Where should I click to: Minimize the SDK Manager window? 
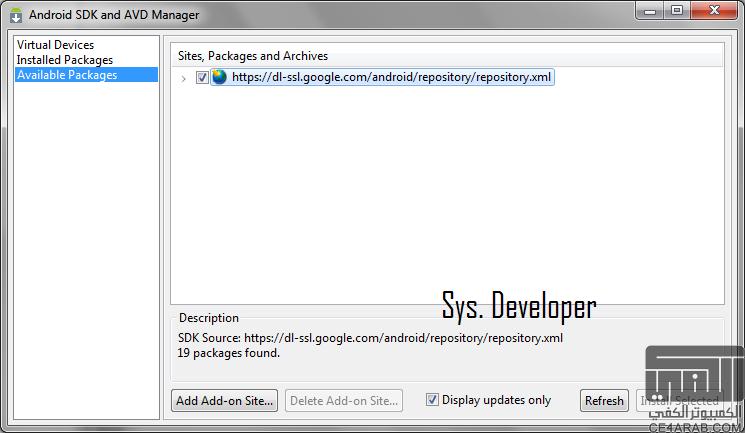[x=650, y=10]
